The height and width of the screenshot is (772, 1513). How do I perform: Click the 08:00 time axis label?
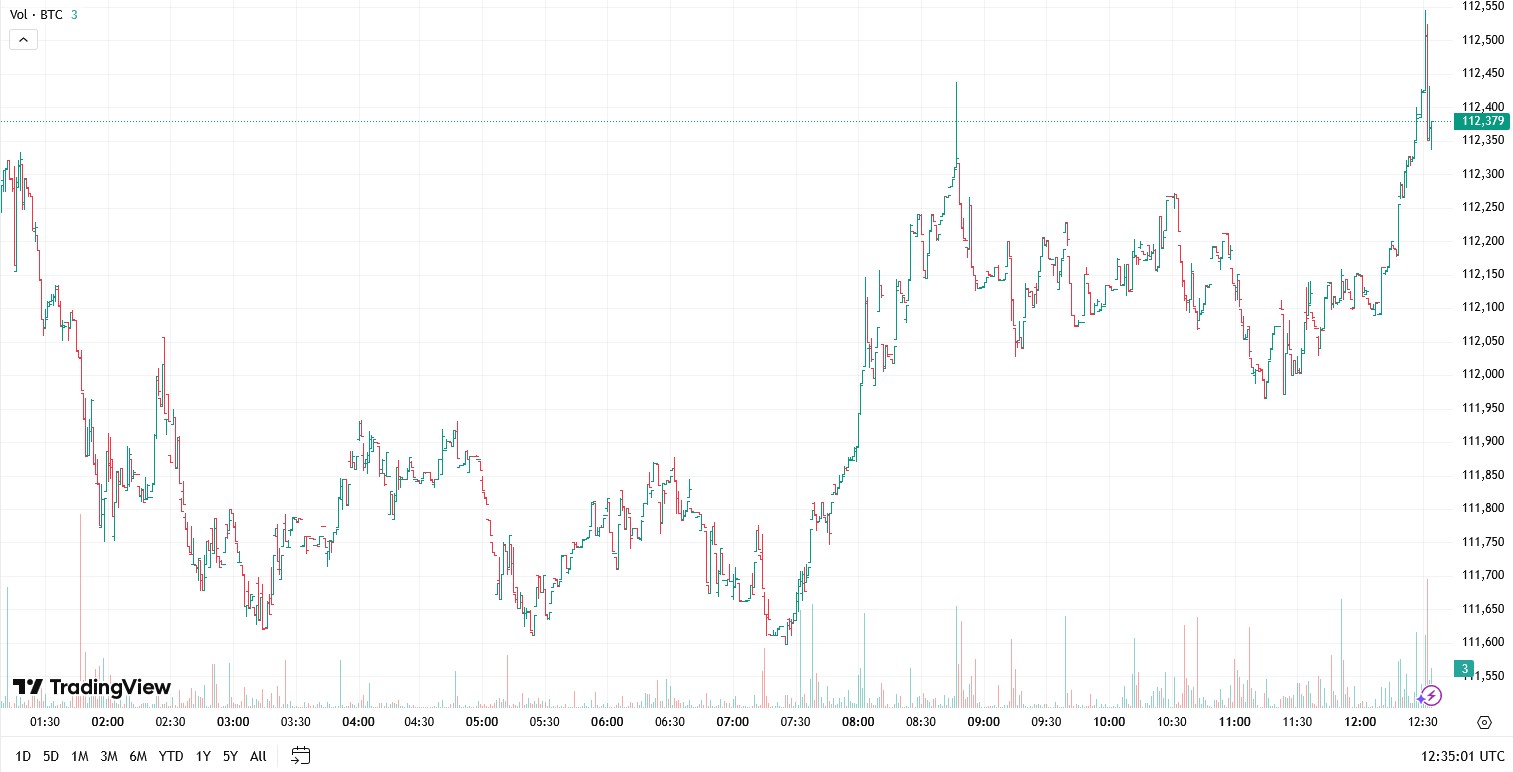[x=858, y=722]
